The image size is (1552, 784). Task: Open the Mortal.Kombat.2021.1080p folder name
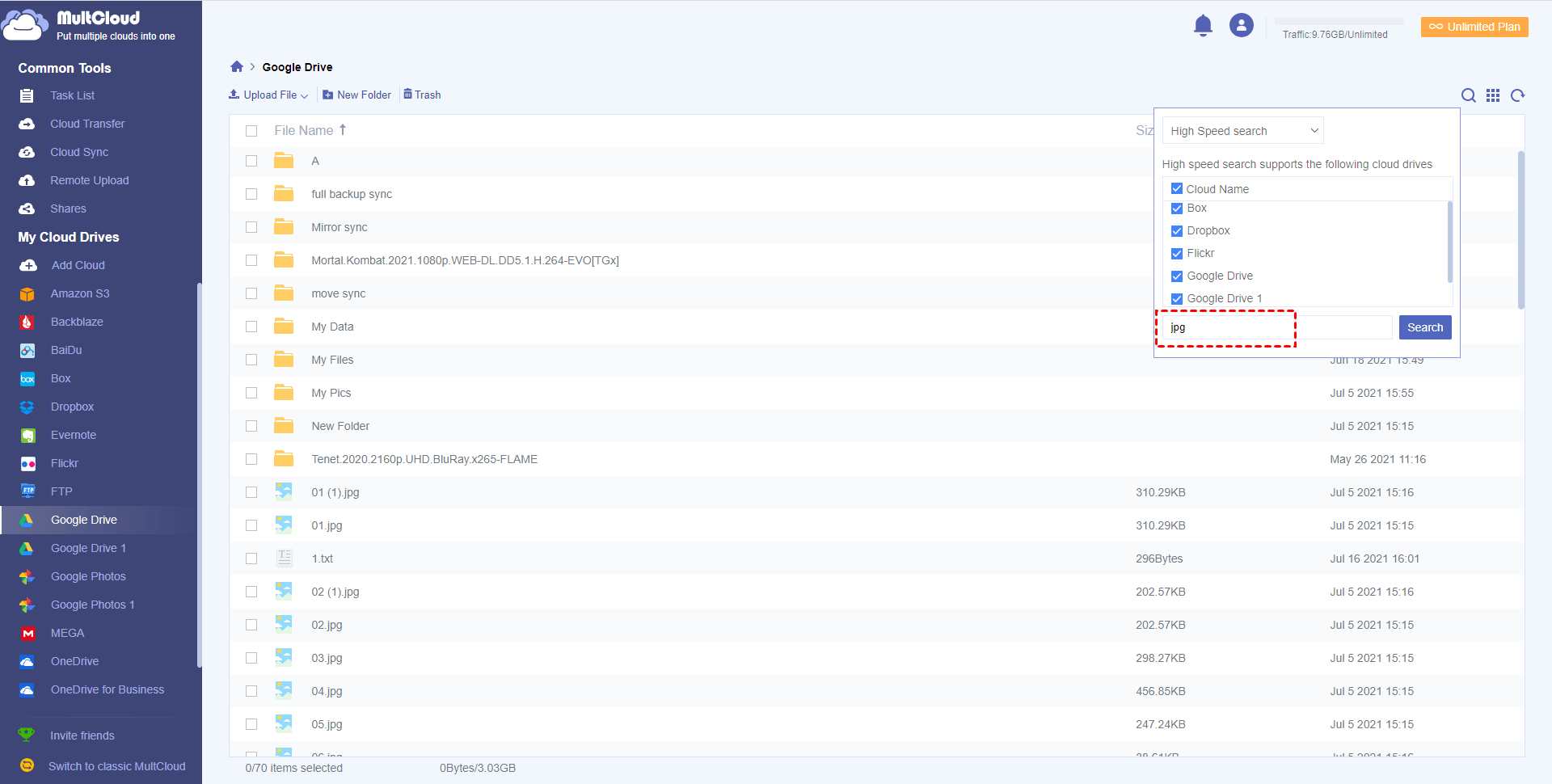point(466,260)
